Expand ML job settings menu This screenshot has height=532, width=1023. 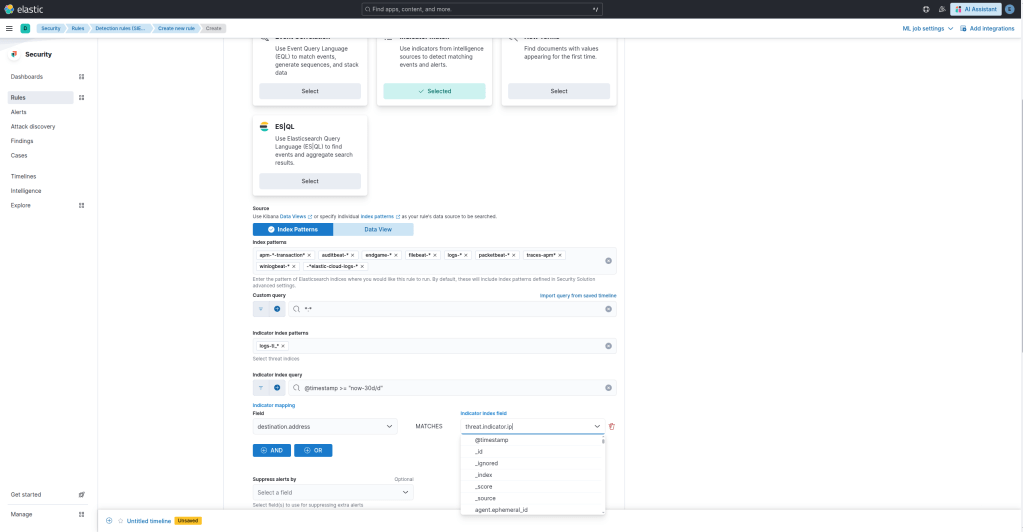tap(927, 28)
